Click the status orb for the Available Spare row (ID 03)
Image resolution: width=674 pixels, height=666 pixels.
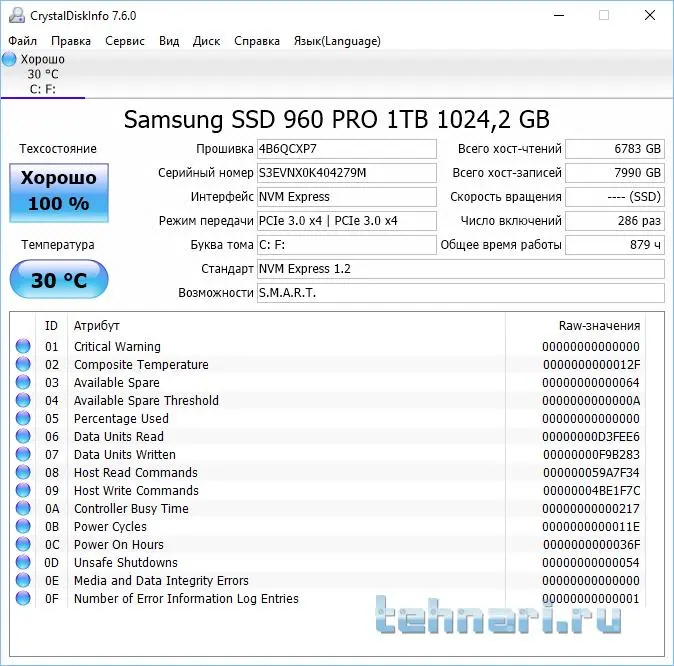23,382
